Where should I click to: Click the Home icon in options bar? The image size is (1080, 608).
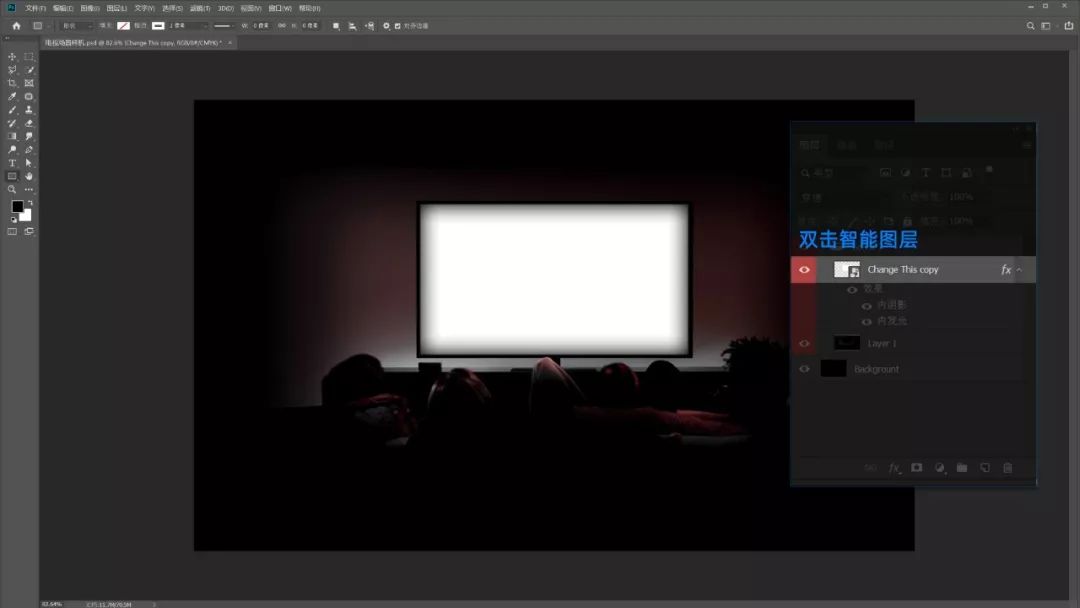17,25
